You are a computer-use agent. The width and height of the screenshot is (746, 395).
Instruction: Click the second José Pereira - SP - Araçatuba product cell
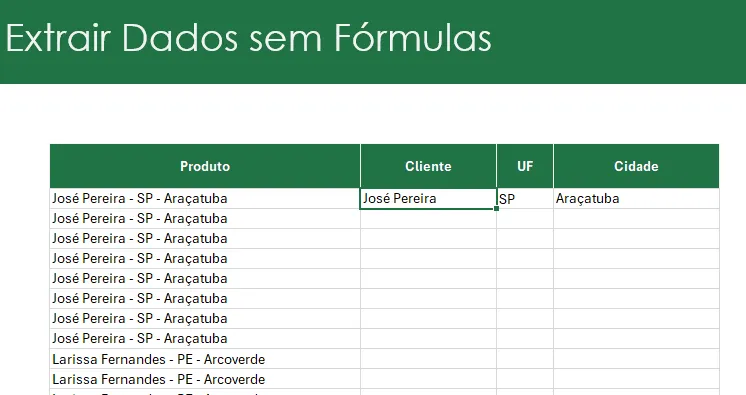click(x=205, y=218)
